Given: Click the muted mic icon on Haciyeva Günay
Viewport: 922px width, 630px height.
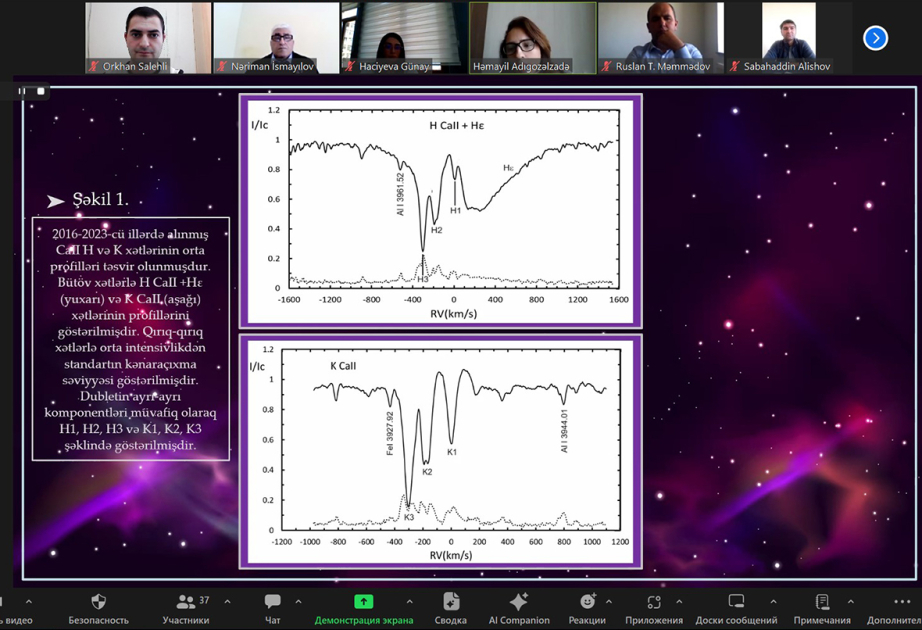Looking at the screenshot, I should tap(350, 66).
